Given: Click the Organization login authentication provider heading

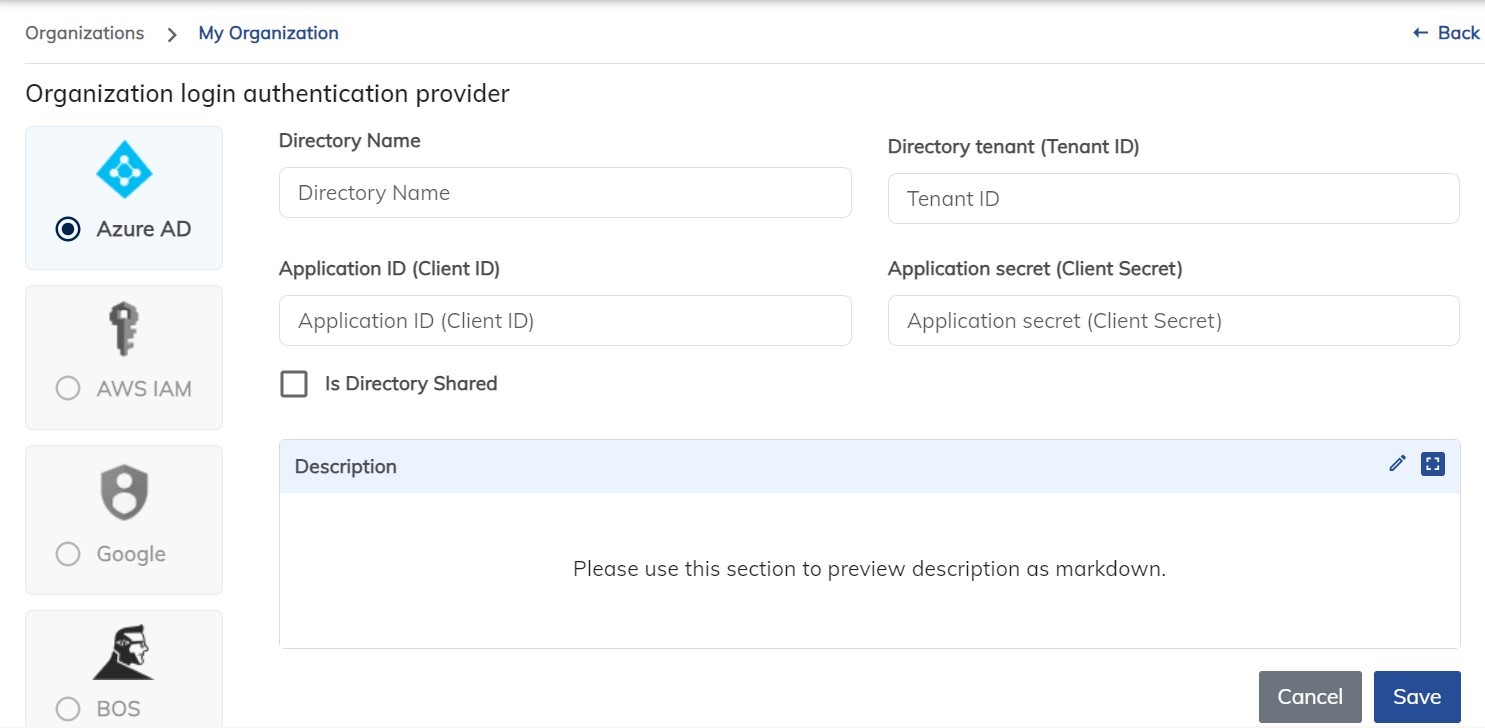Looking at the screenshot, I should [267, 94].
